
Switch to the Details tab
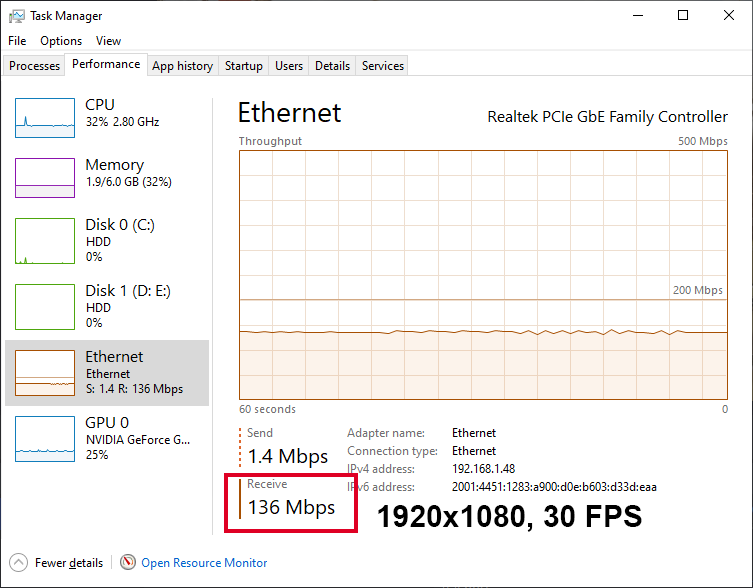[x=332, y=65]
